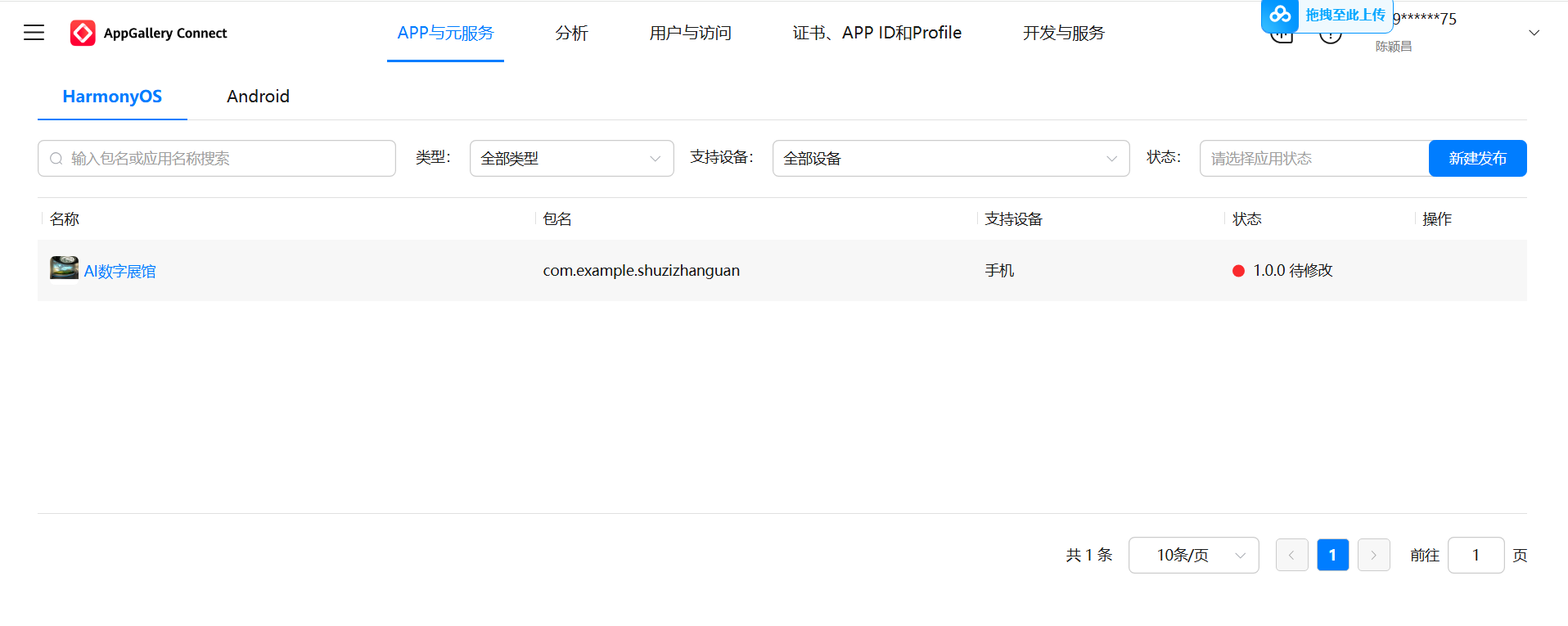Open the hamburger navigation menu
1568x626 pixels.
[34, 33]
